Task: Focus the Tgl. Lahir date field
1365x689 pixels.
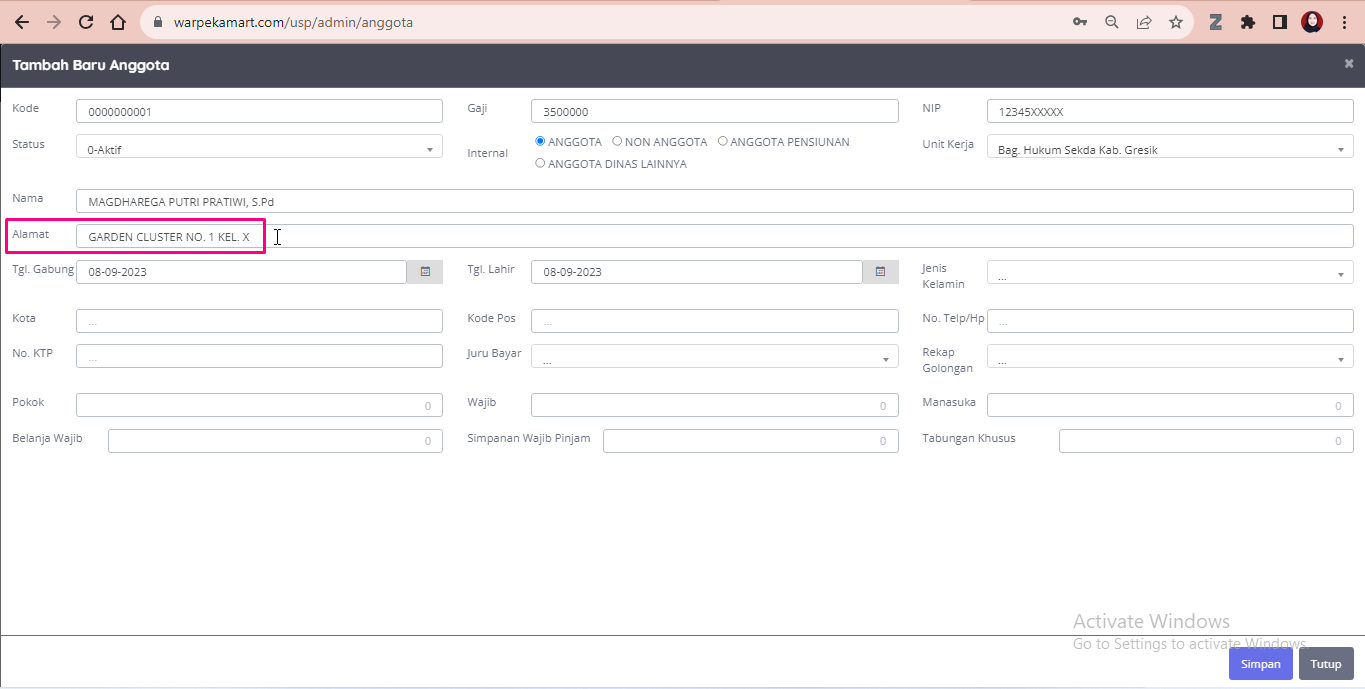Action: (697, 271)
